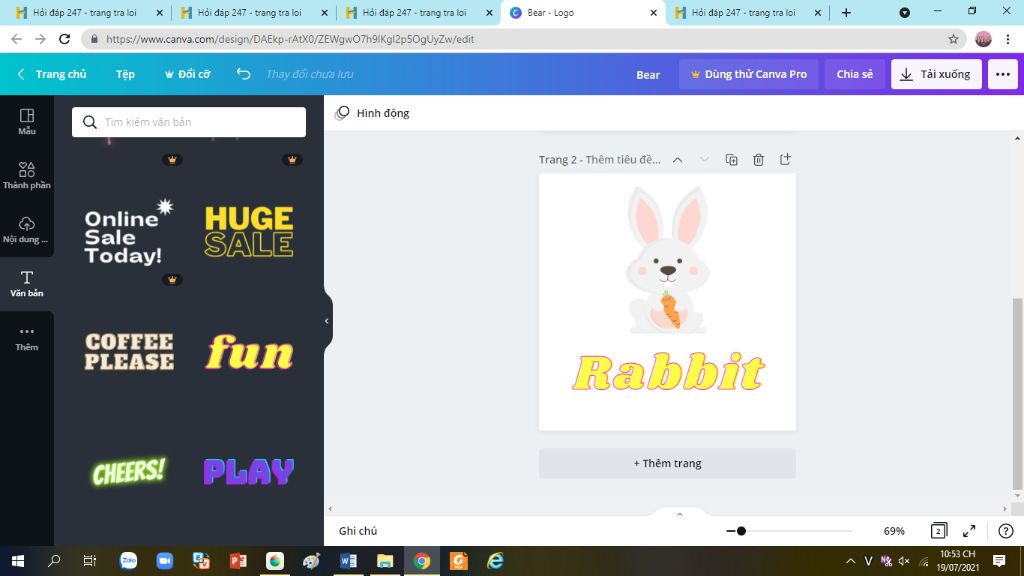The height and width of the screenshot is (576, 1024).
Task: Click the Hình động animation button
Action: (372, 113)
